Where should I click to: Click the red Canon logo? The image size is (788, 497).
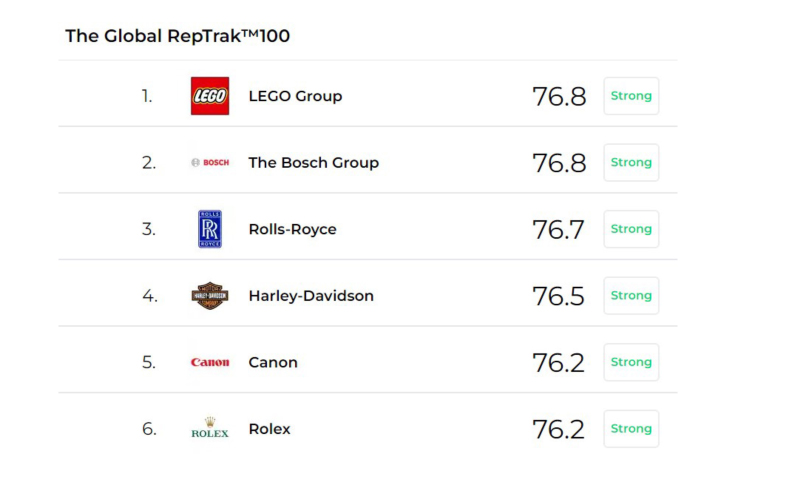click(x=210, y=362)
